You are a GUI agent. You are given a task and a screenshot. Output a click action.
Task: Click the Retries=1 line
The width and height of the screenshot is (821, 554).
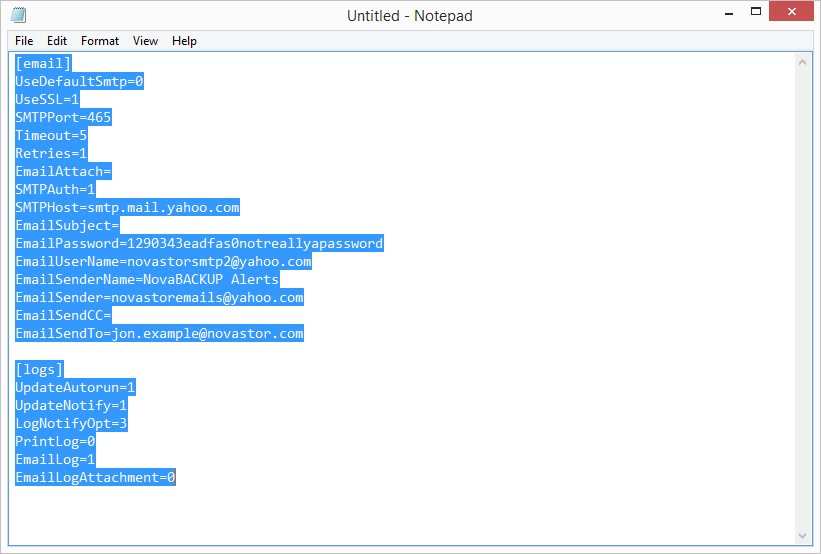tap(51, 153)
